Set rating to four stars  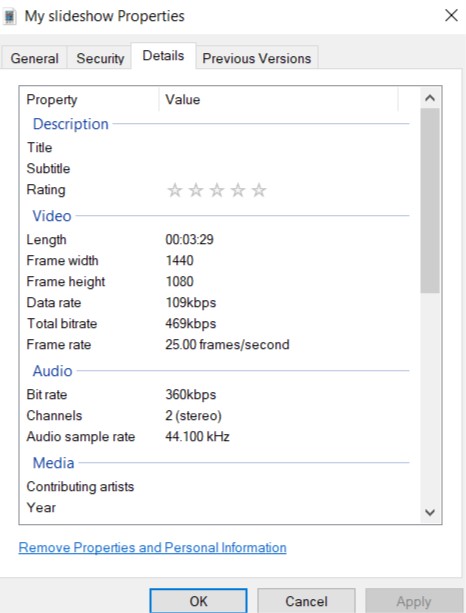(x=238, y=190)
